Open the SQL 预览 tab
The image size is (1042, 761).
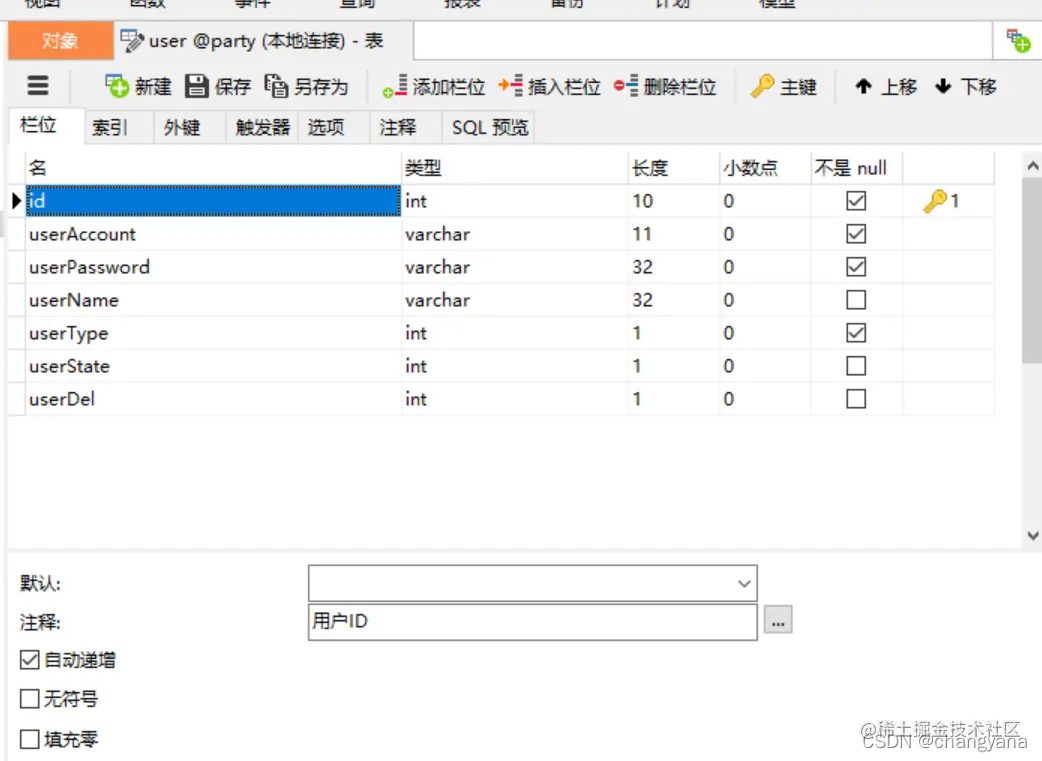(490, 127)
